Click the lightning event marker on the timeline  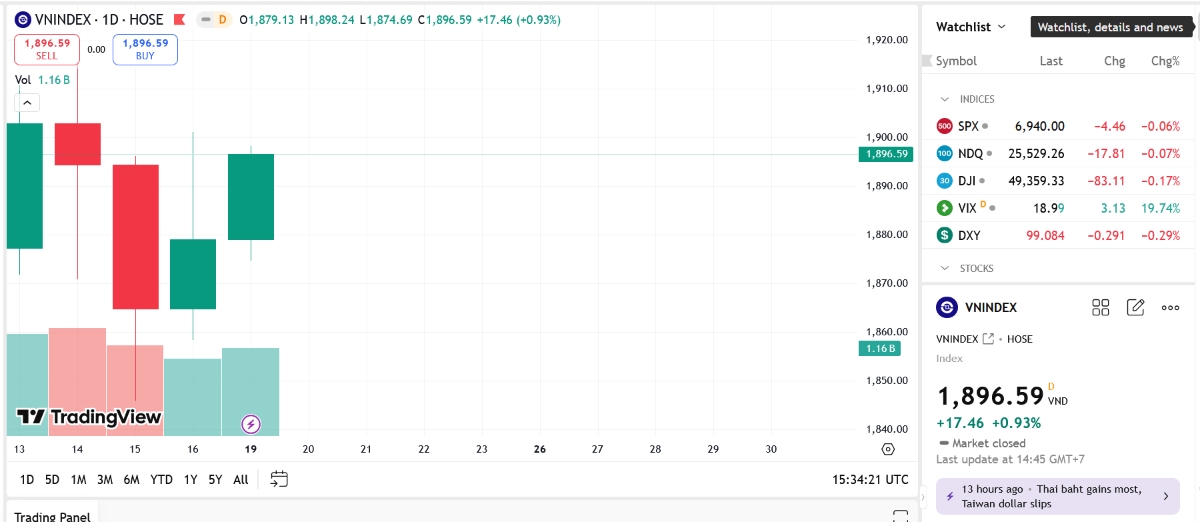[251, 424]
